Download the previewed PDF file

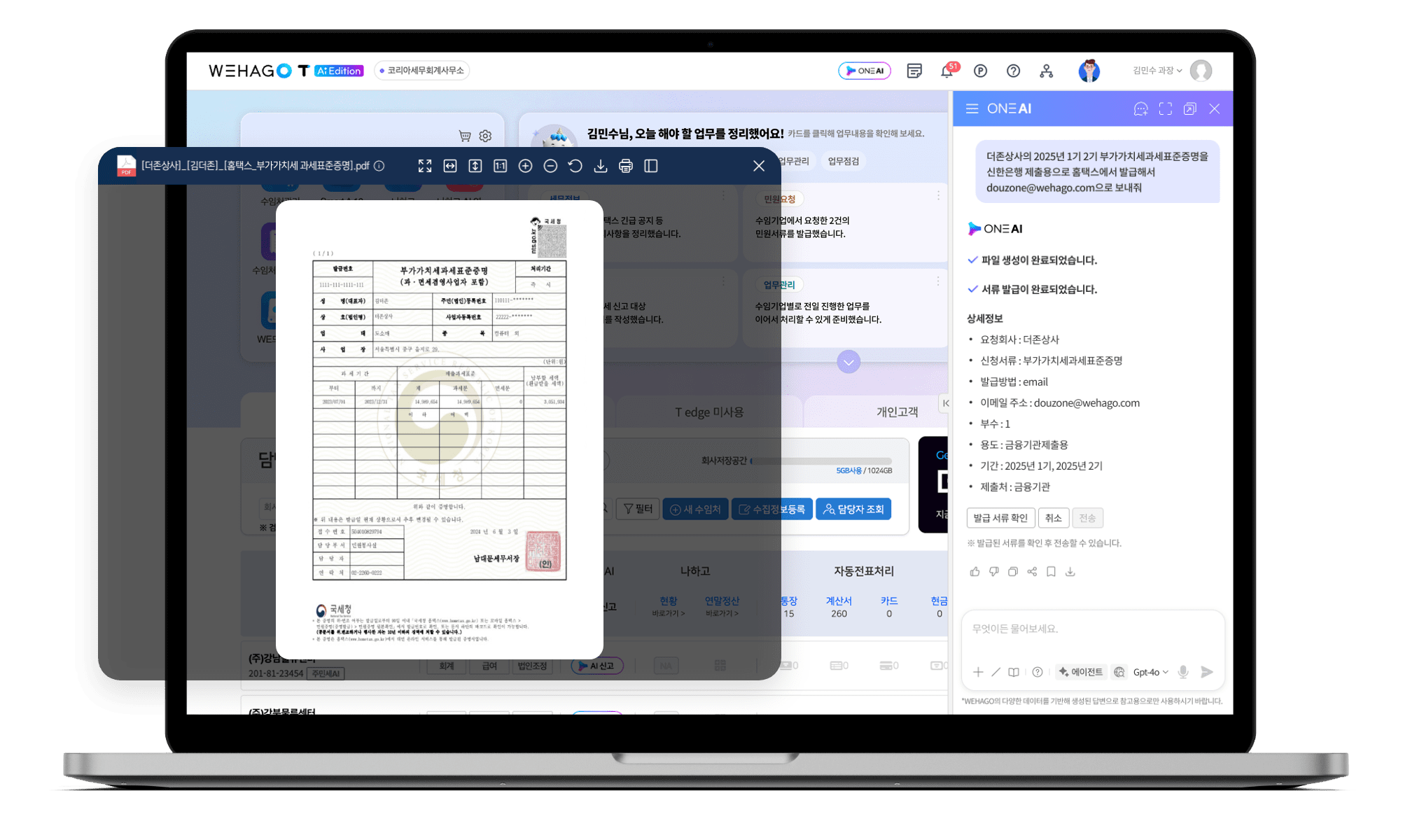[600, 166]
